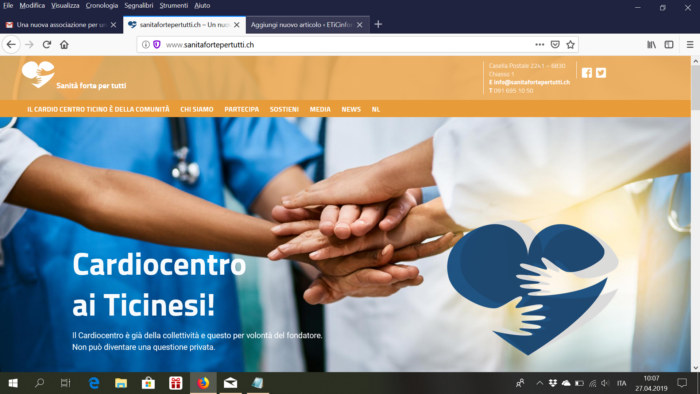
Task: Toggle the sidebar view icon
Action: coord(669,45)
